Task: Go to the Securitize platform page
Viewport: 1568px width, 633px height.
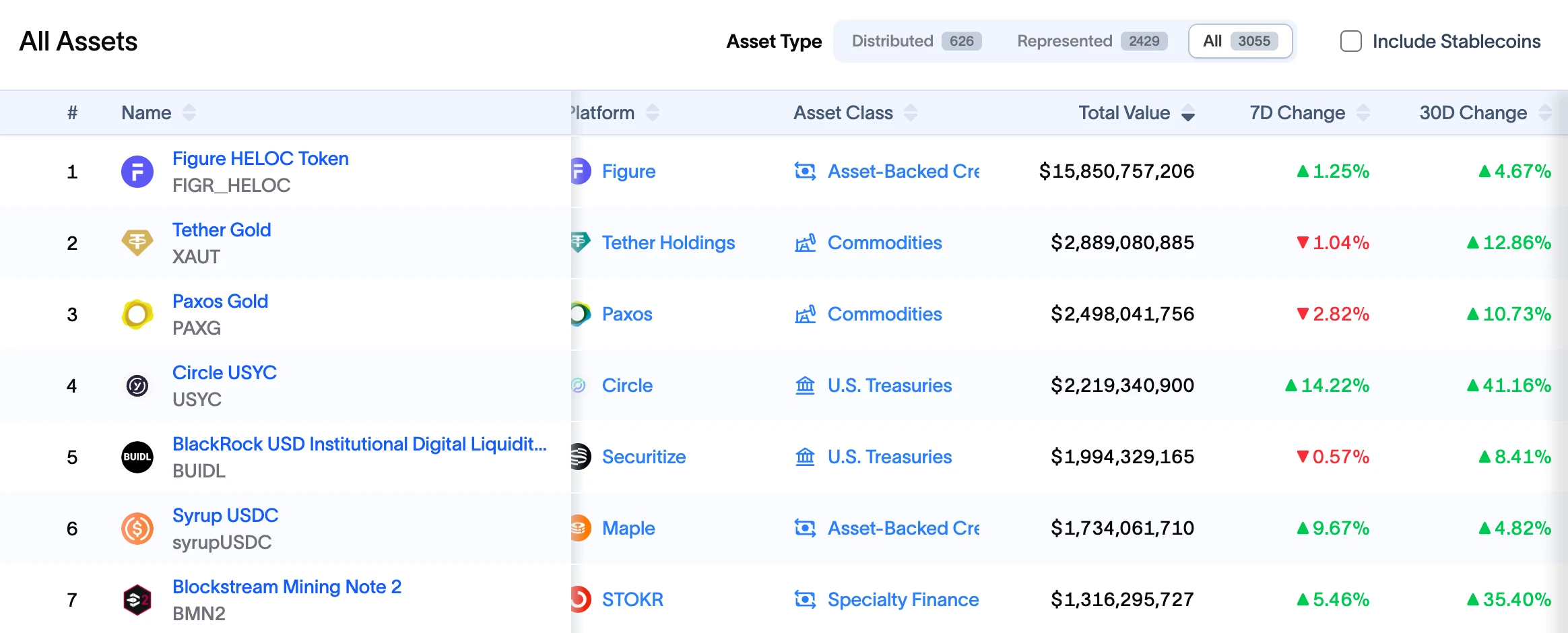Action: click(x=644, y=457)
